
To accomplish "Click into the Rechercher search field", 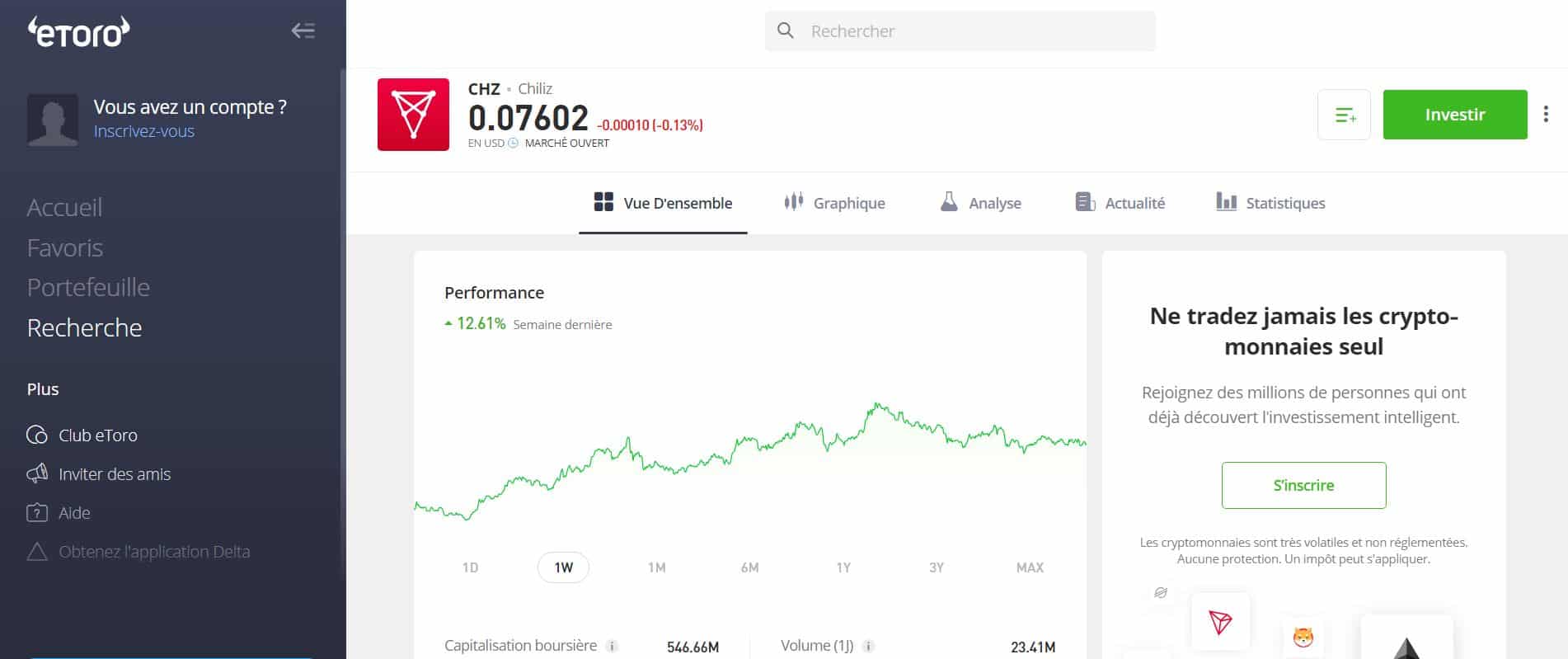I will [960, 31].
